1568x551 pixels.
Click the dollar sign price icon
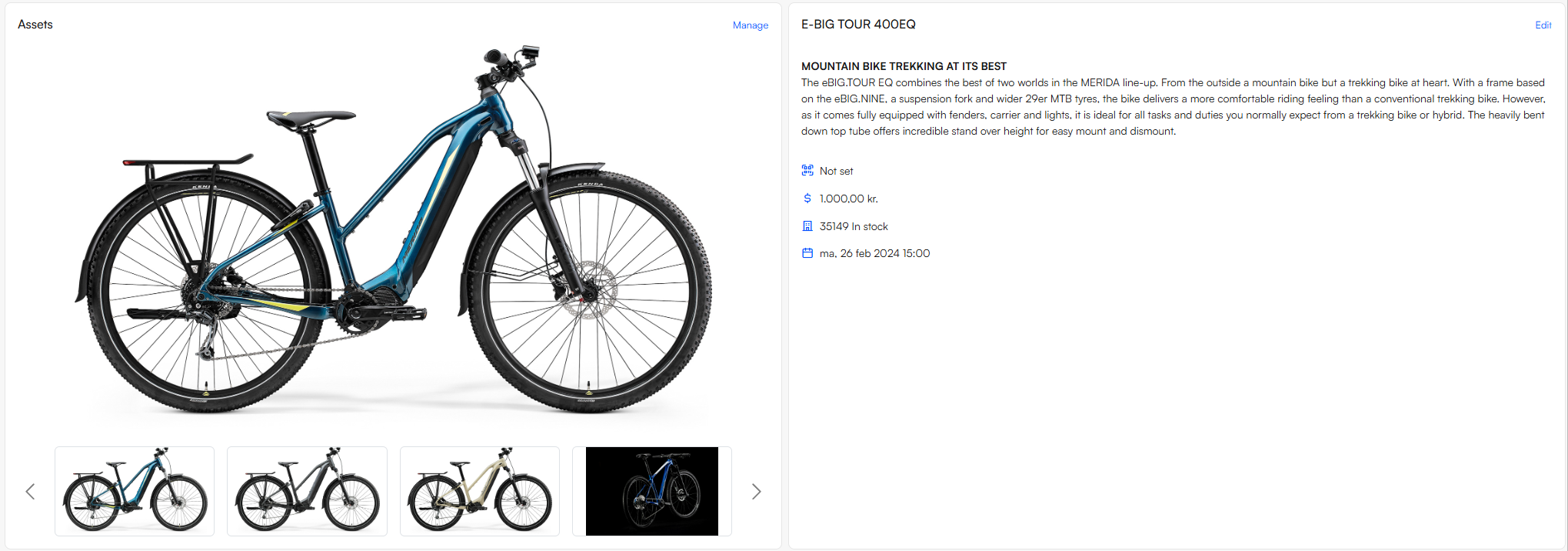pyautogui.click(x=807, y=199)
